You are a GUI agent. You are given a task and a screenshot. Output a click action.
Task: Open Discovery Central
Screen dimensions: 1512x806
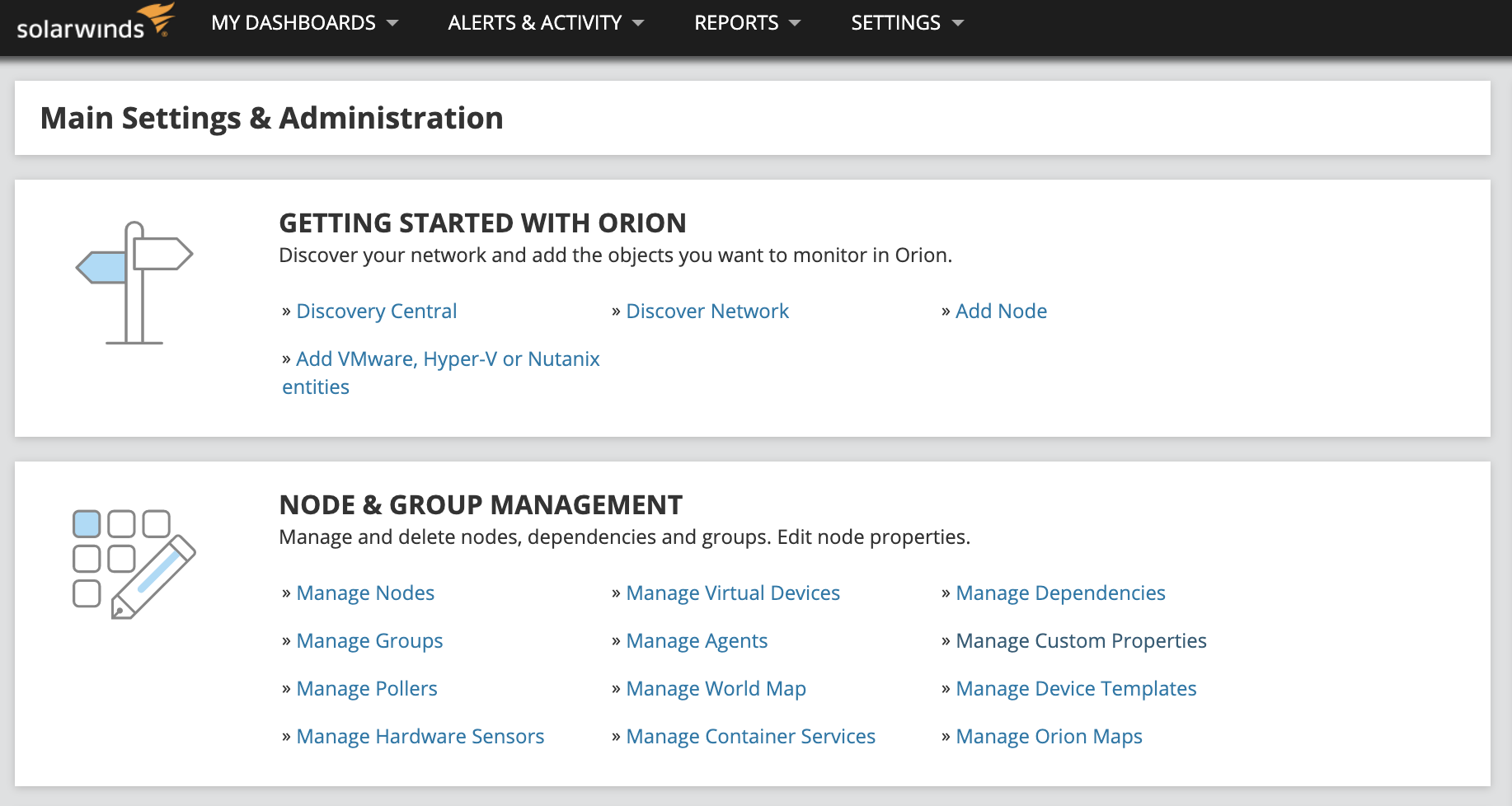coord(376,311)
